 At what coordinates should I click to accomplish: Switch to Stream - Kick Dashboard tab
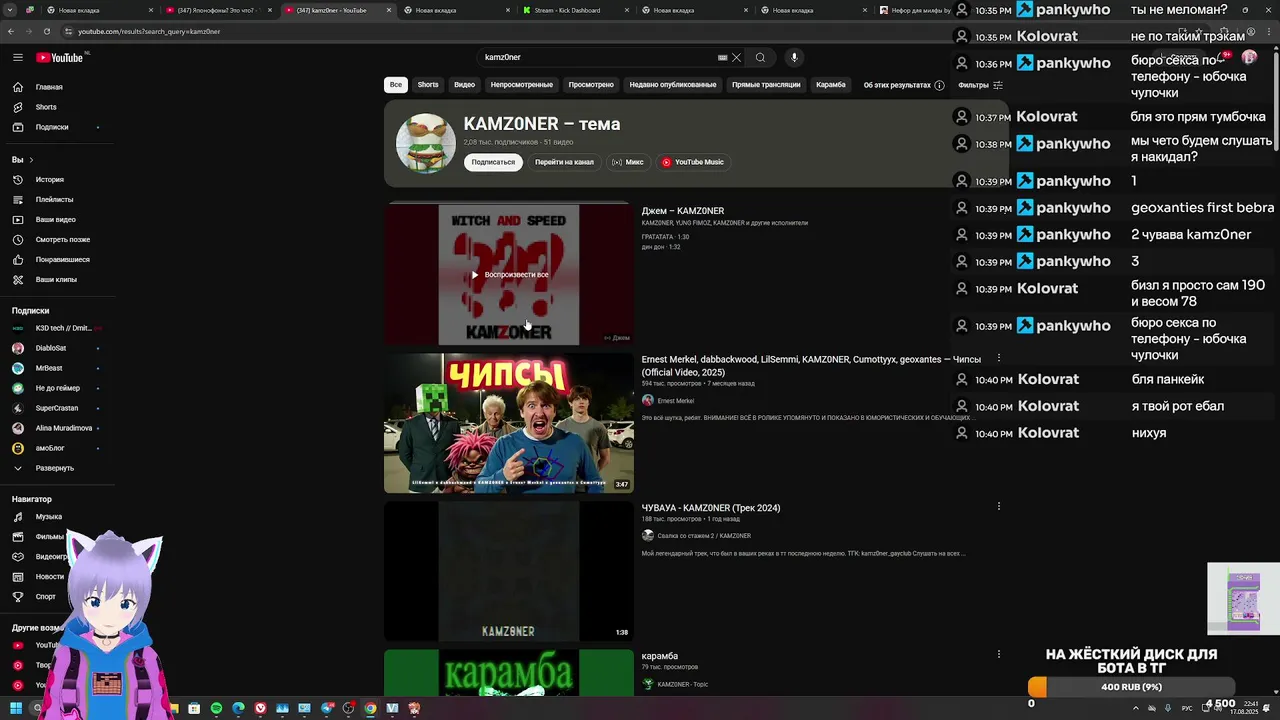(x=576, y=10)
